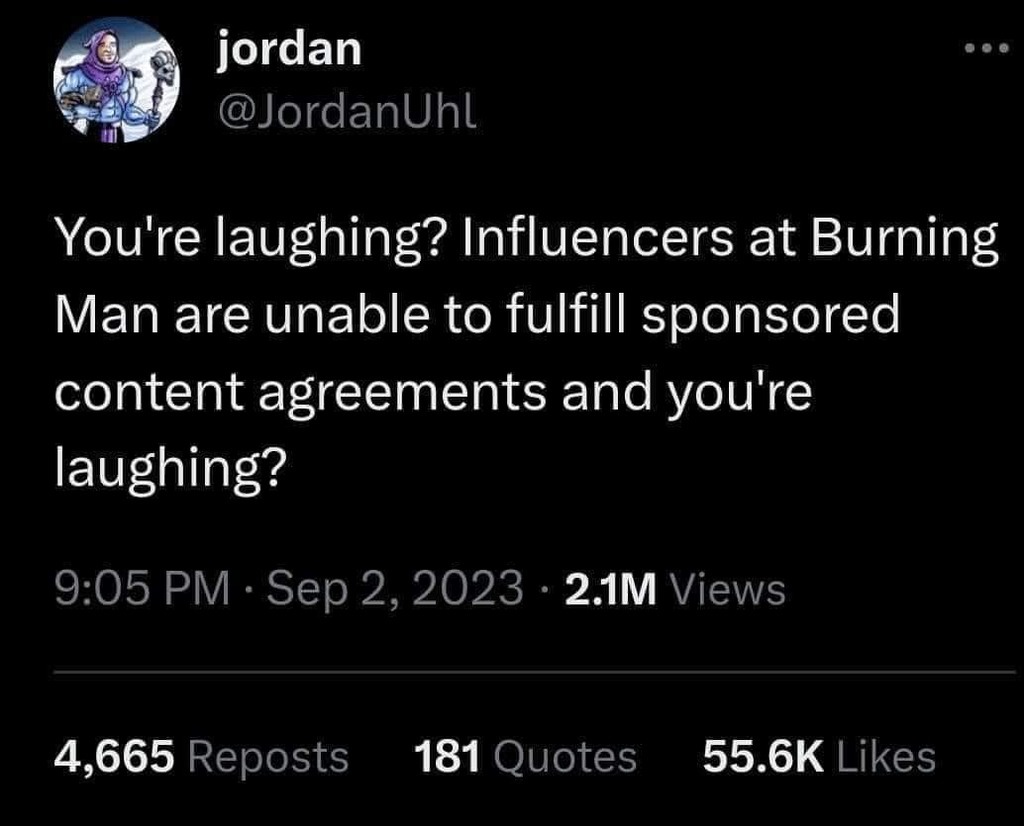This screenshot has height=826, width=1024.
Task: View the 55.6K likes count
Action: tap(763, 757)
